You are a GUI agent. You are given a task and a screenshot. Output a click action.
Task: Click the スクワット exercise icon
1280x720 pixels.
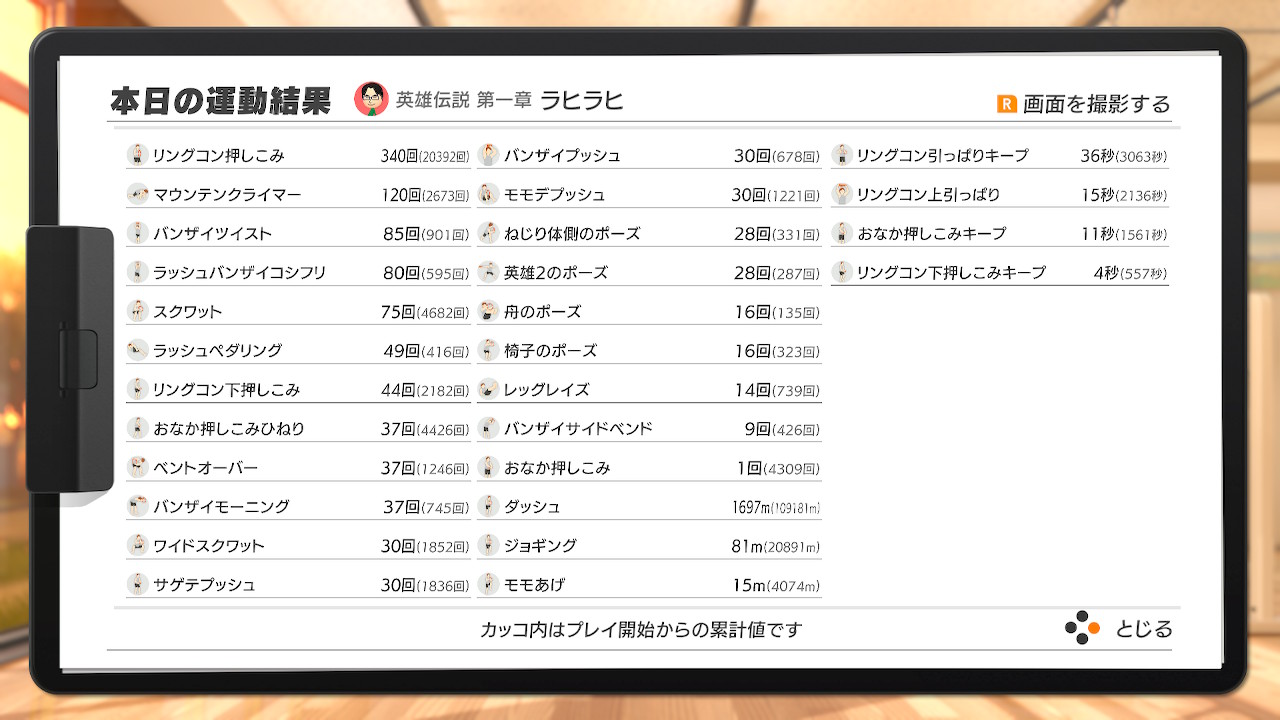(x=138, y=311)
